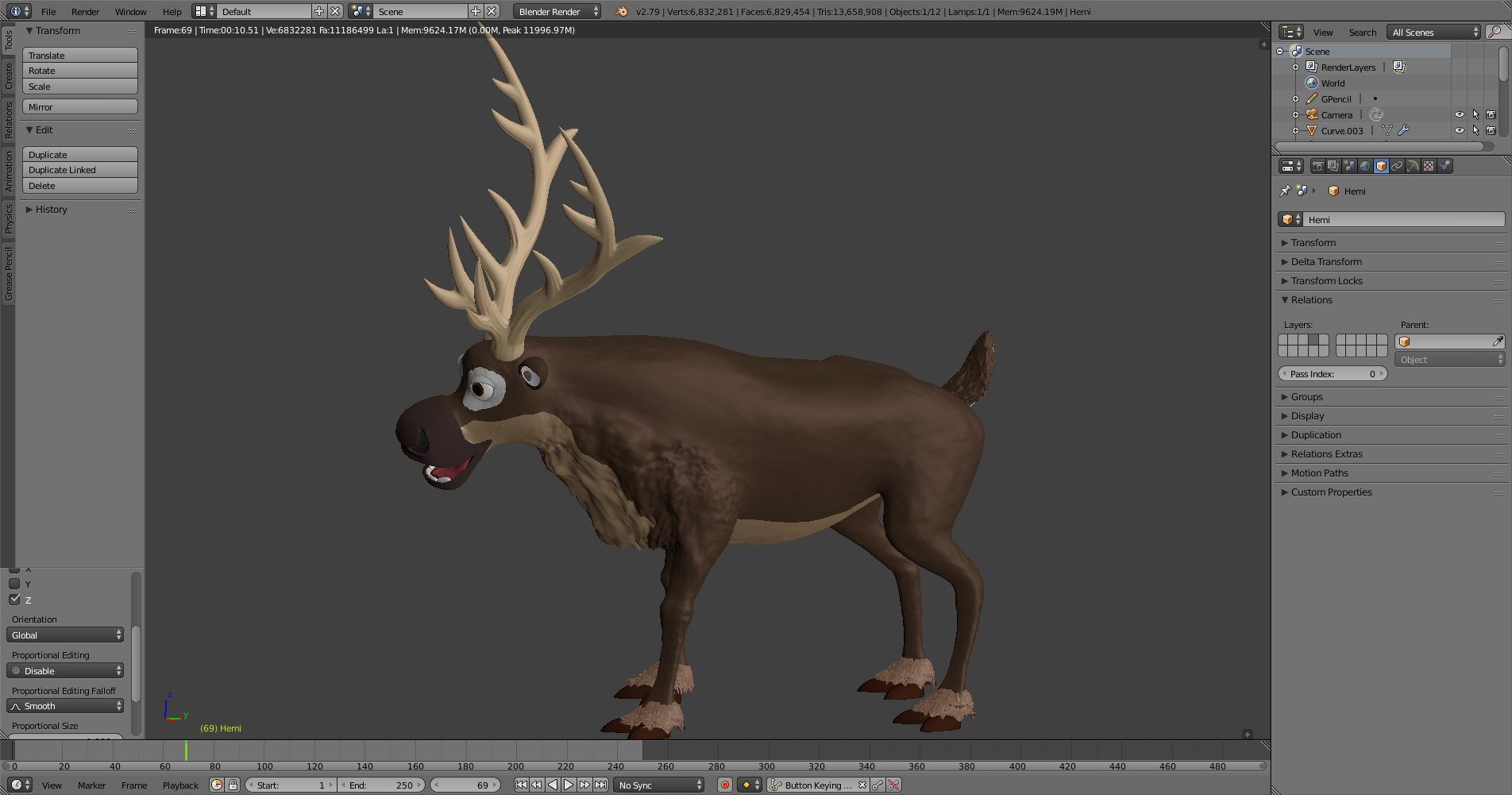Viewport: 1512px width, 795px height.
Task: Open the Orientation Global dropdown
Action: [x=65, y=635]
